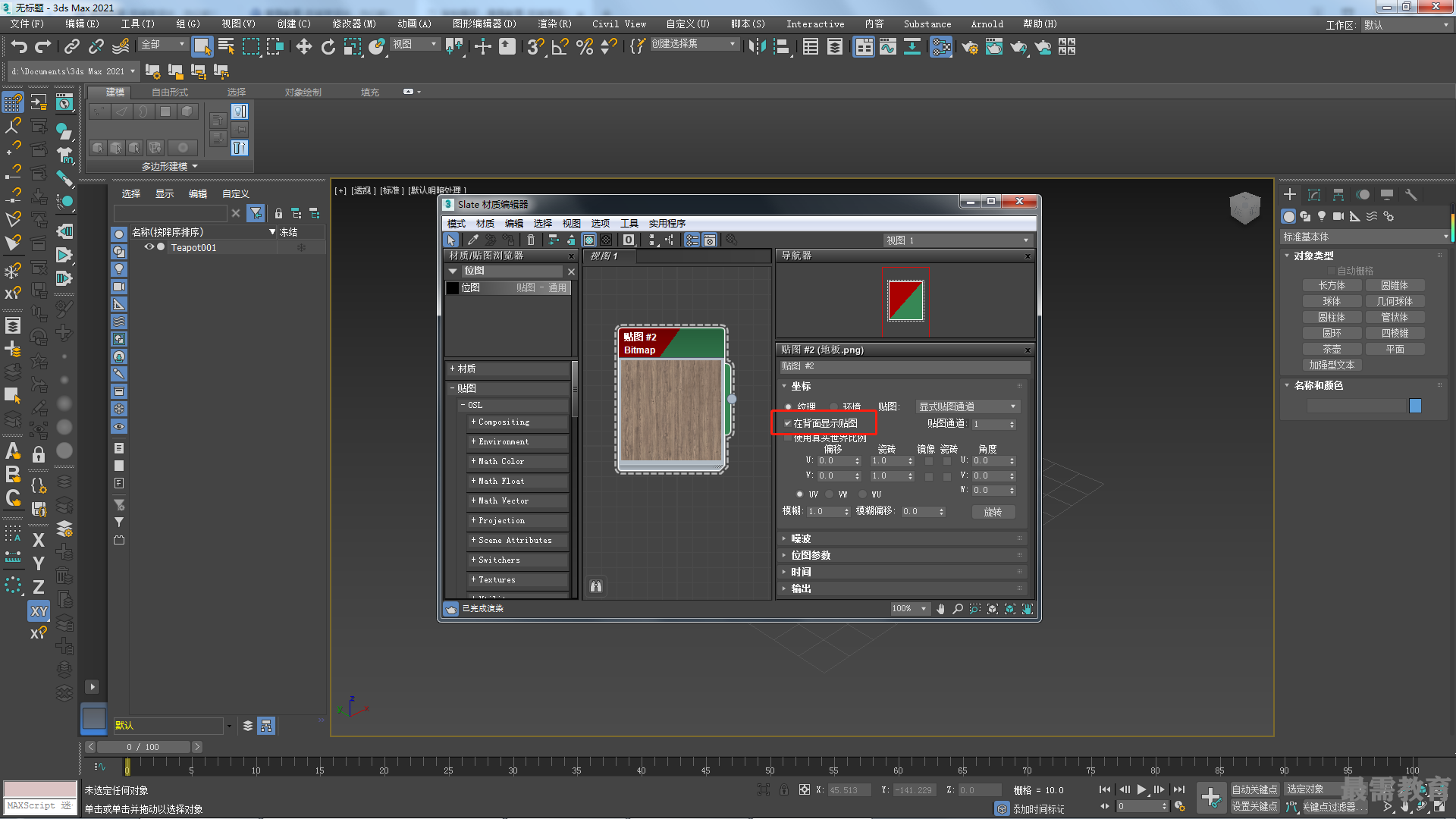
Task: Enable the AutoGrid checkbox
Action: 1331,271
